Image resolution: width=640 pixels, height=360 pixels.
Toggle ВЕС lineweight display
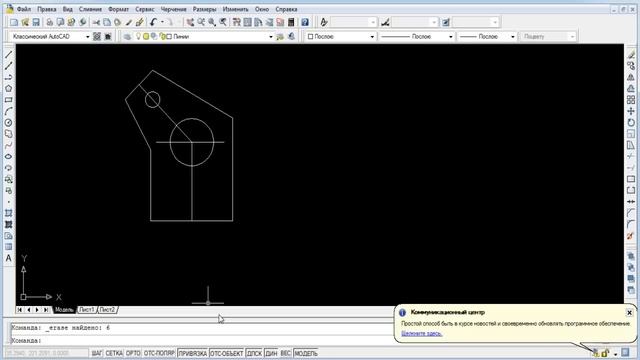click(286, 353)
